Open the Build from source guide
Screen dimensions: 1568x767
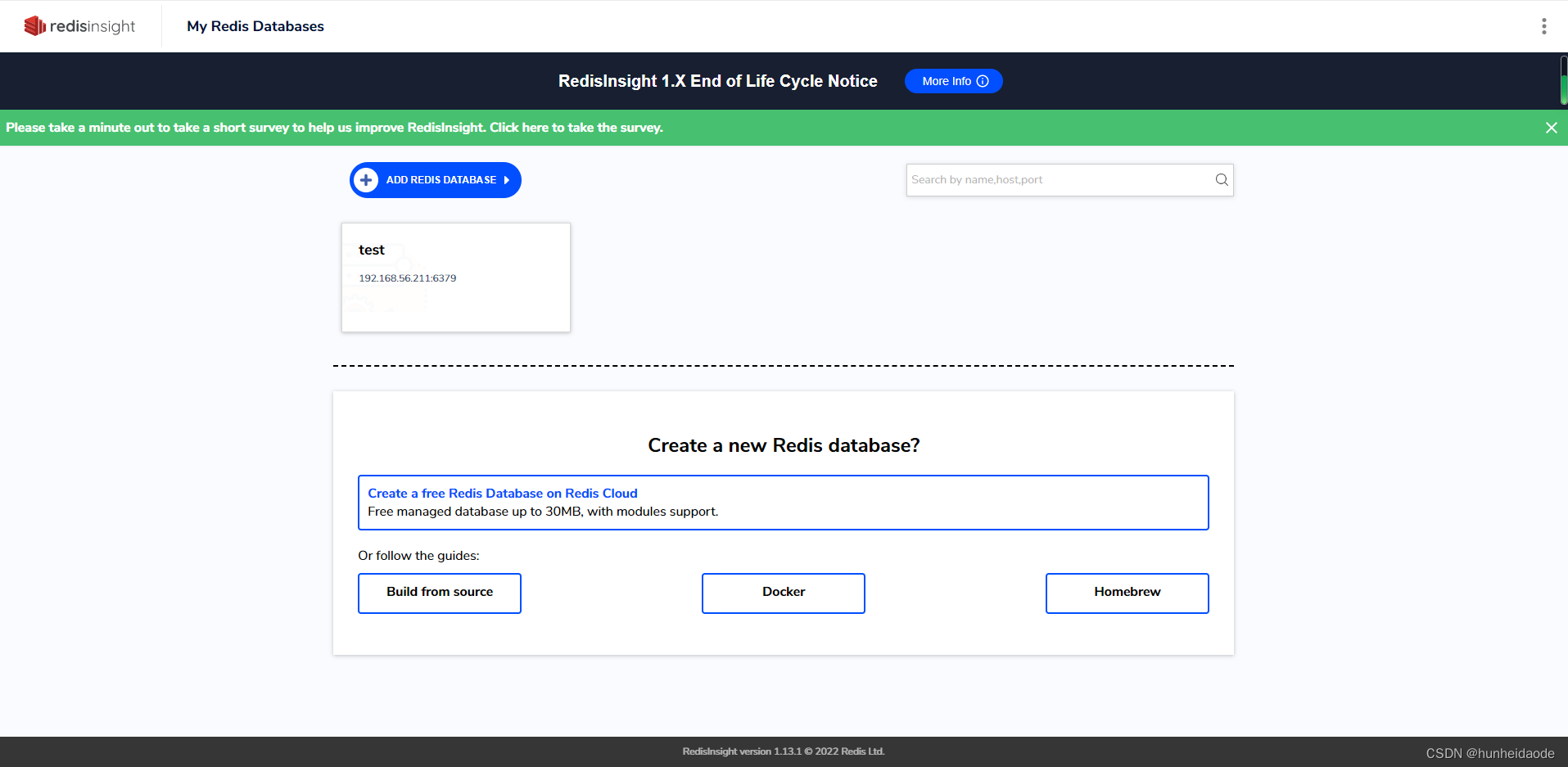point(439,592)
